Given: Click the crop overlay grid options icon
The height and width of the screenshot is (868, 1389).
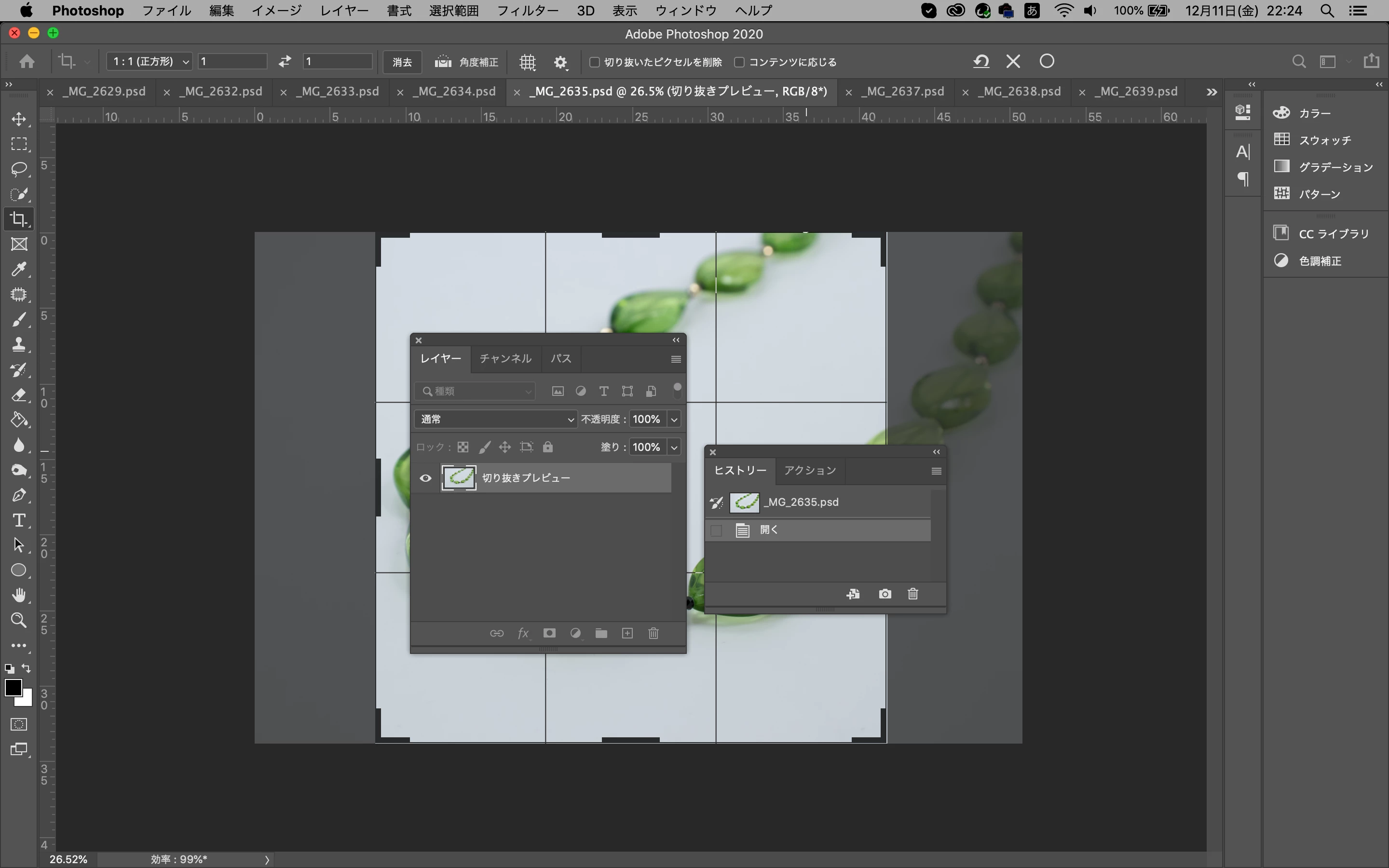Looking at the screenshot, I should tap(528, 62).
